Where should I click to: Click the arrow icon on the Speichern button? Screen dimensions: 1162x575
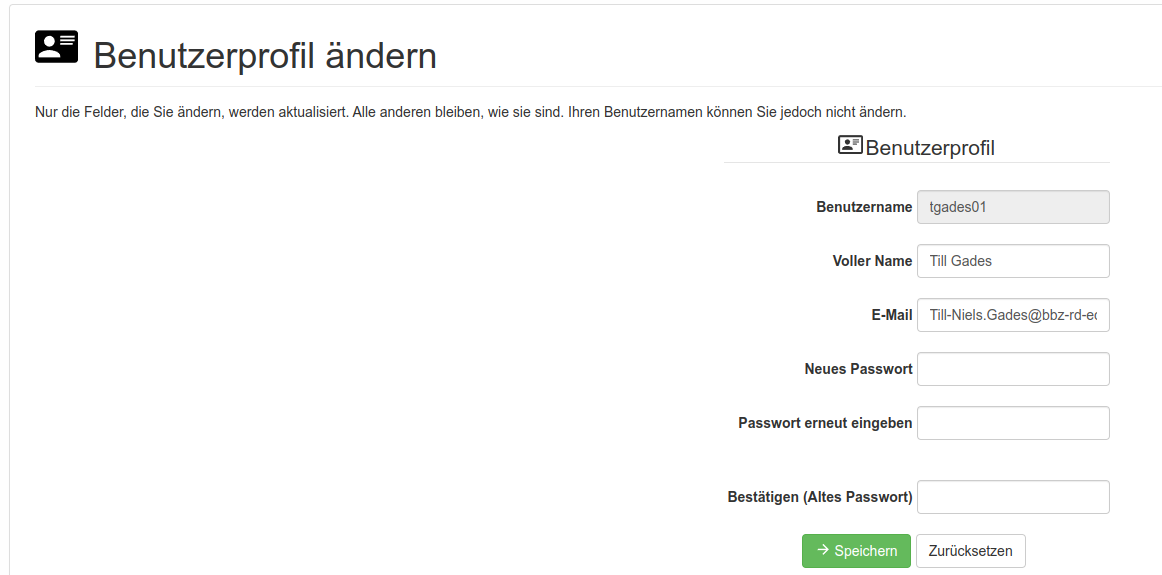click(823, 550)
